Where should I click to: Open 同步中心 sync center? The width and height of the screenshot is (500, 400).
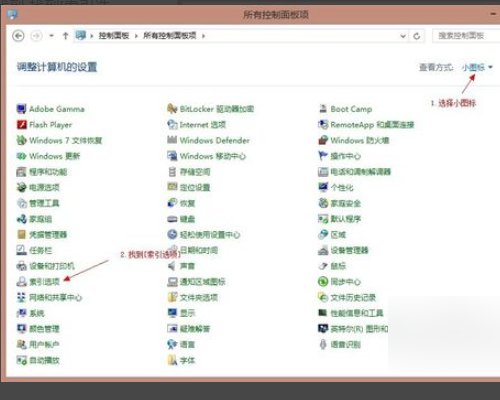pos(340,281)
